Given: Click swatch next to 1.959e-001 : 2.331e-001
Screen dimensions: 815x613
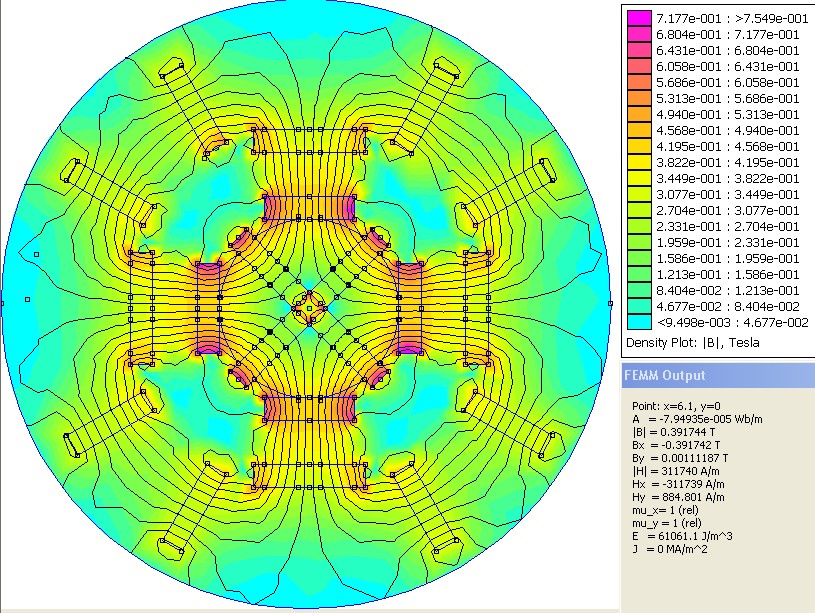Looking at the screenshot, I should pyautogui.click(x=639, y=242).
